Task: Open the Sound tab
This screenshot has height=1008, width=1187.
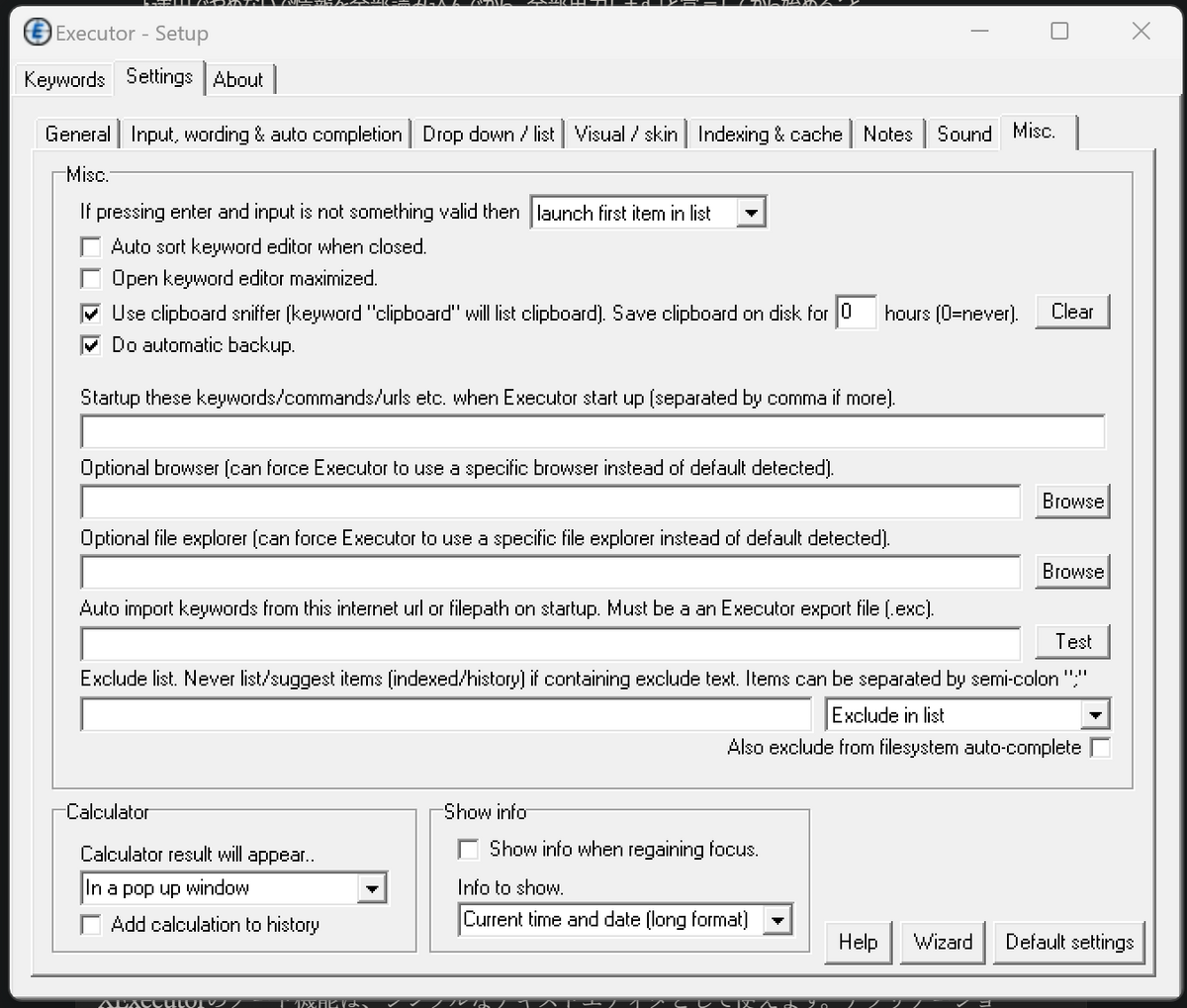Action: click(x=964, y=134)
